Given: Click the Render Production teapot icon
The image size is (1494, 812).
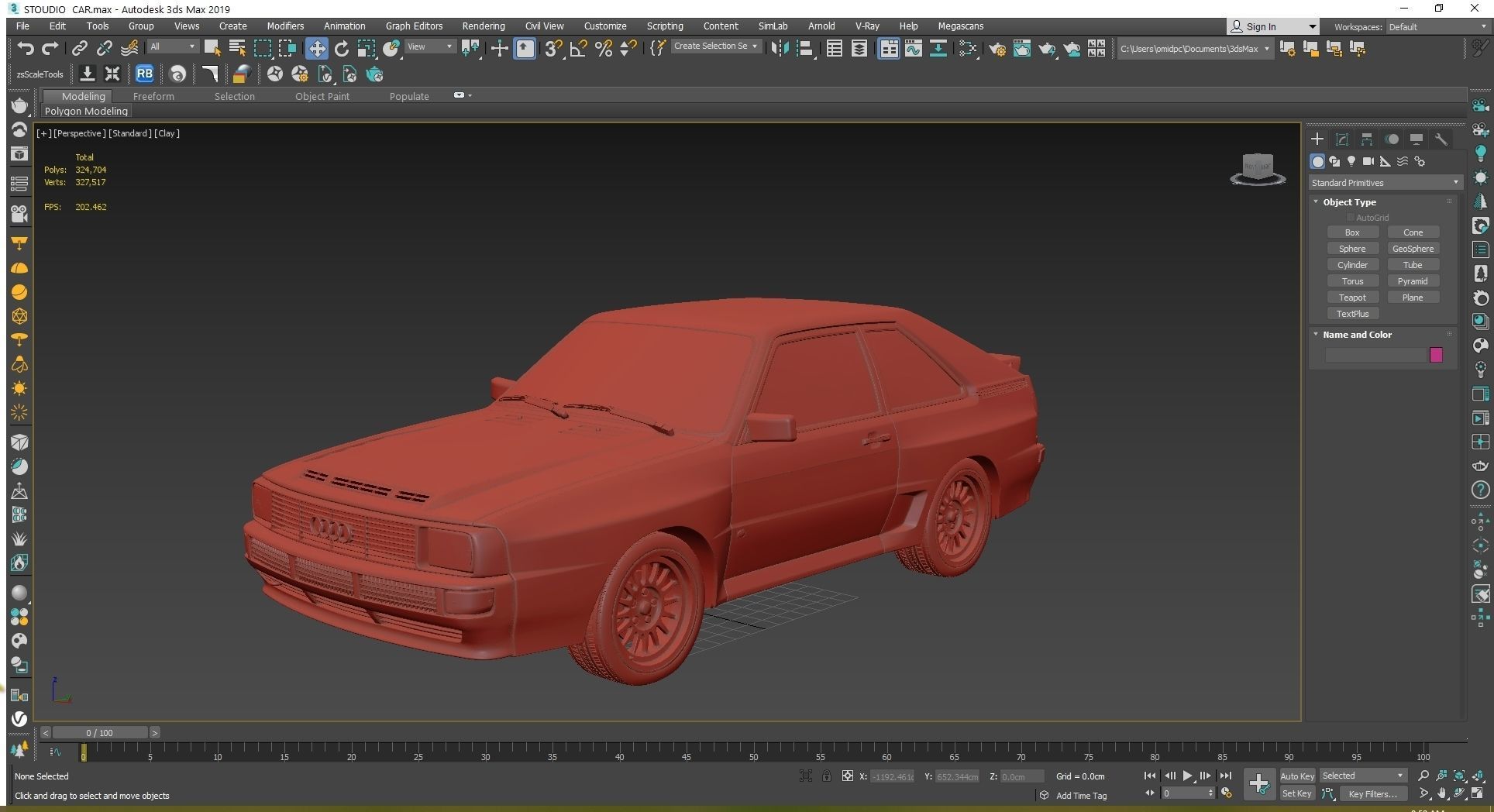Looking at the screenshot, I should [x=1047, y=49].
